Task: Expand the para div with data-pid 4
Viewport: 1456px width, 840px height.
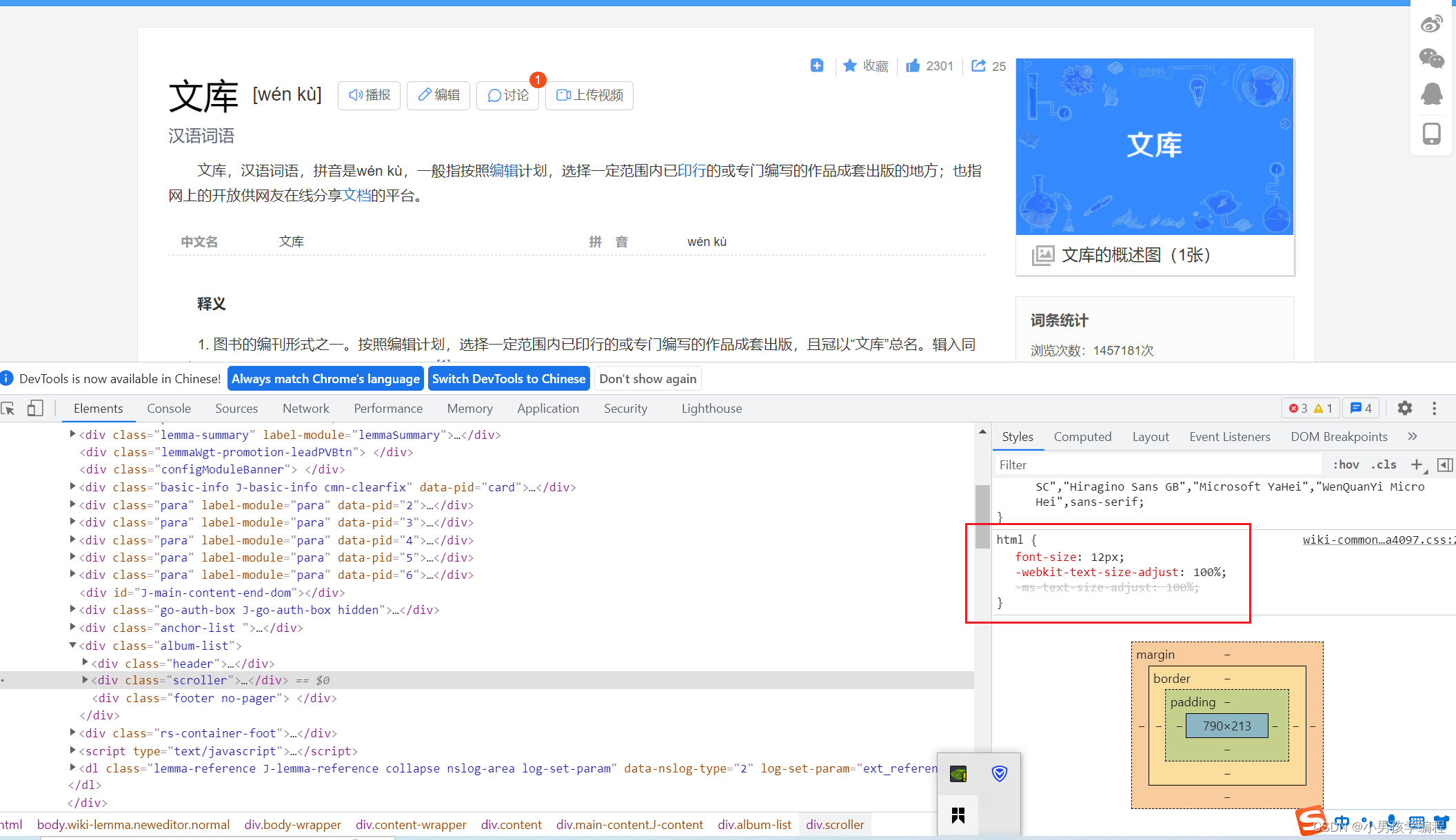Action: click(x=72, y=540)
